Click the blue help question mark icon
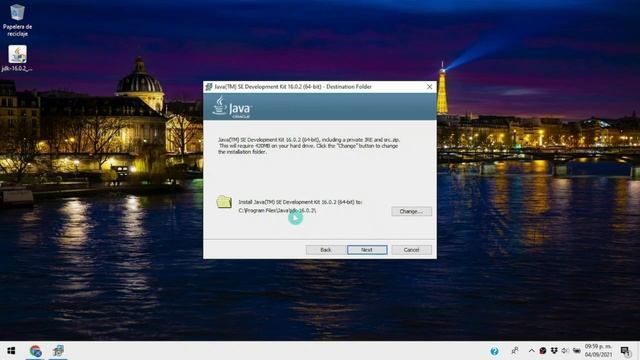The image size is (640, 360). coord(494,351)
